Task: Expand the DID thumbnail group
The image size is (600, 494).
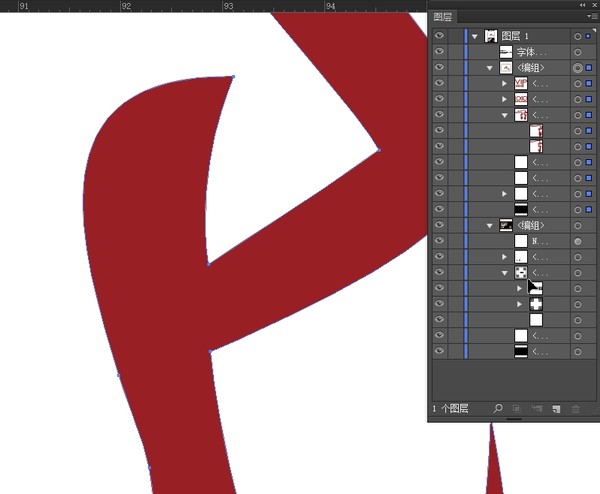Action: (x=504, y=99)
